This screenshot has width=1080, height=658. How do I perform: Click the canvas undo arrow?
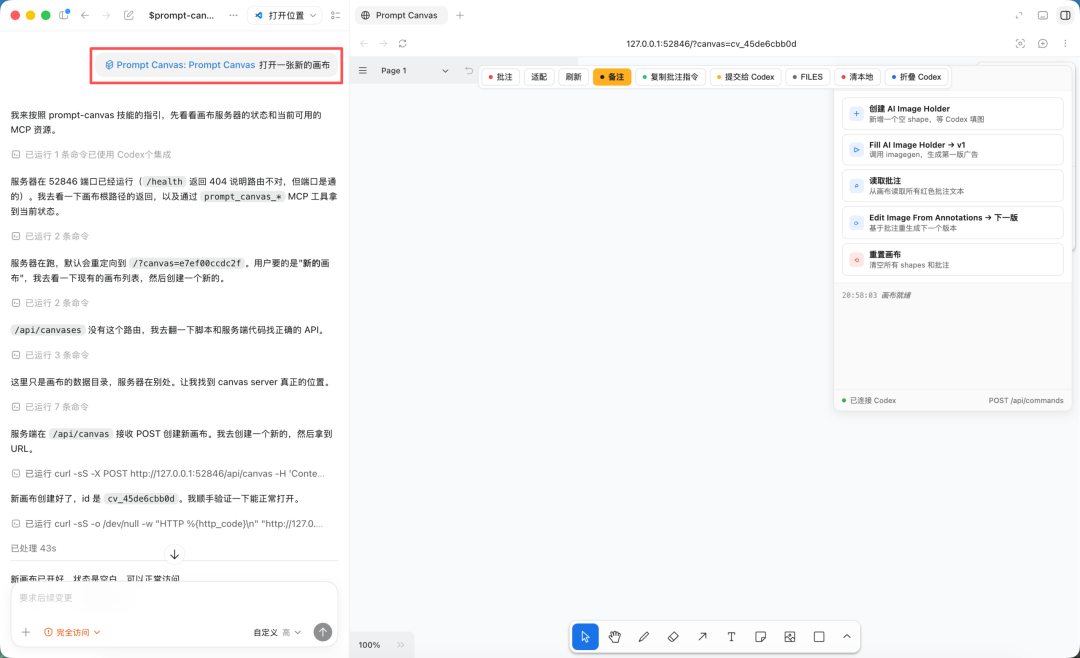click(x=469, y=70)
